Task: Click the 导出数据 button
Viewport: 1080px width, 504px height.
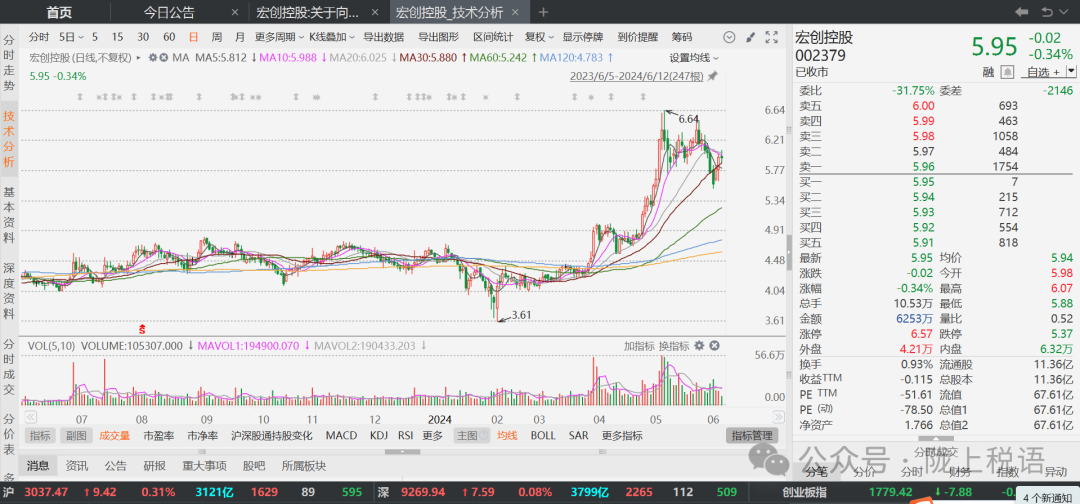Action: coord(383,37)
